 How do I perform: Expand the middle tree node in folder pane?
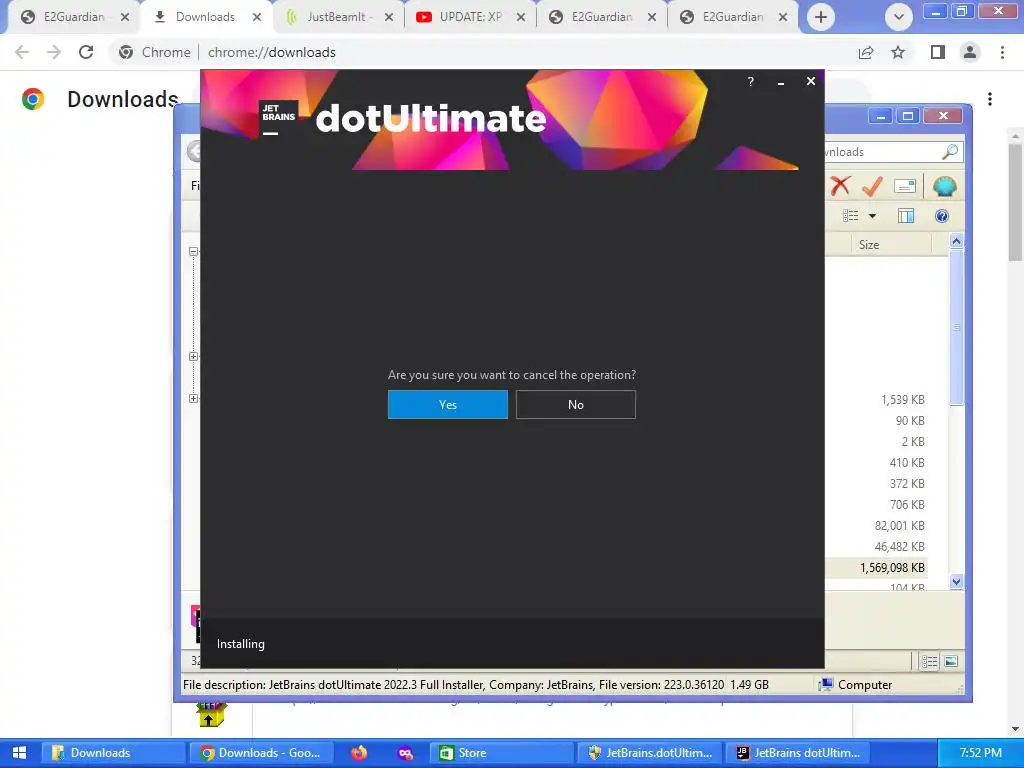[193, 357]
